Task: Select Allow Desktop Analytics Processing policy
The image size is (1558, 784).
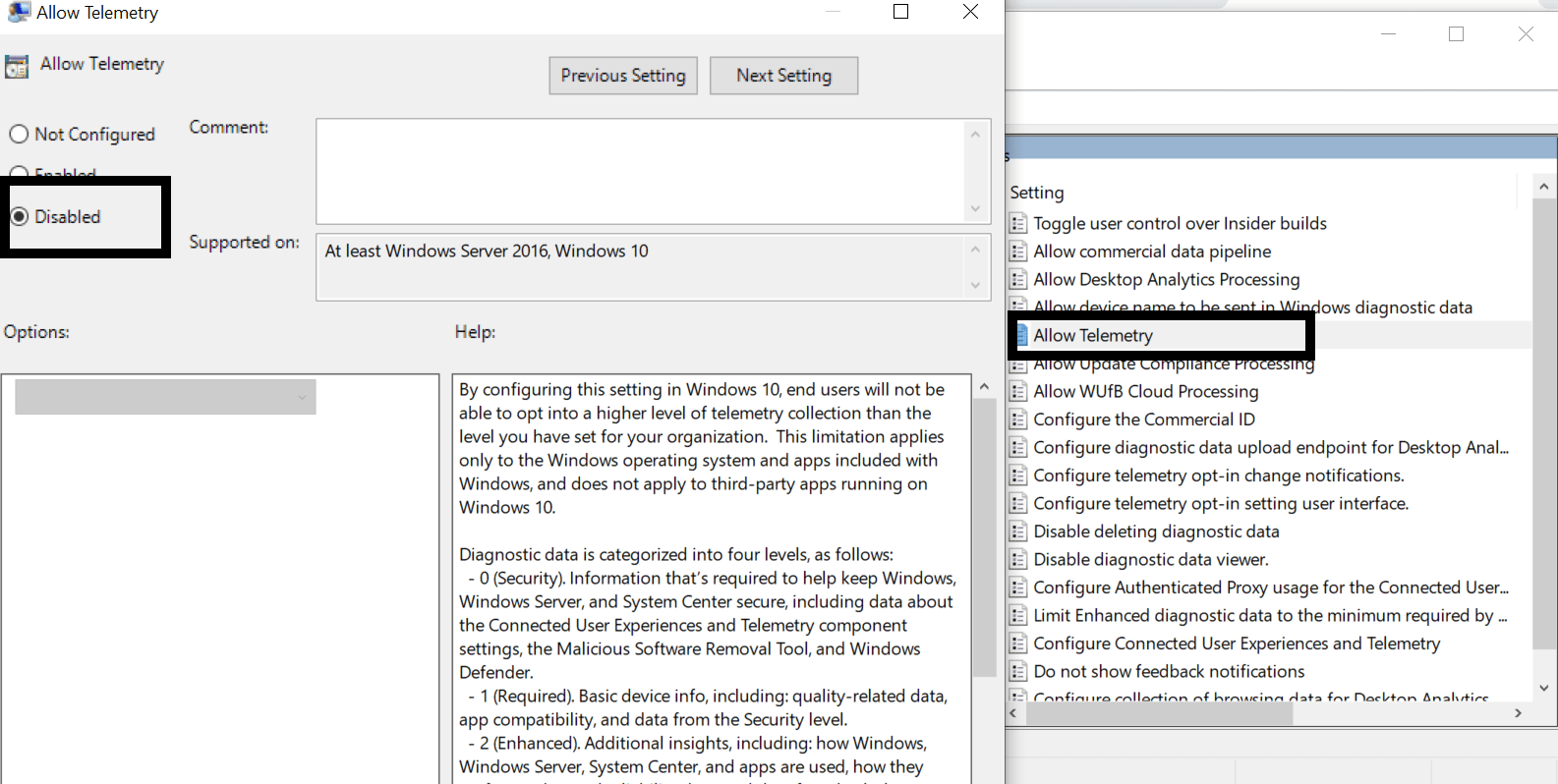Action: point(1166,280)
